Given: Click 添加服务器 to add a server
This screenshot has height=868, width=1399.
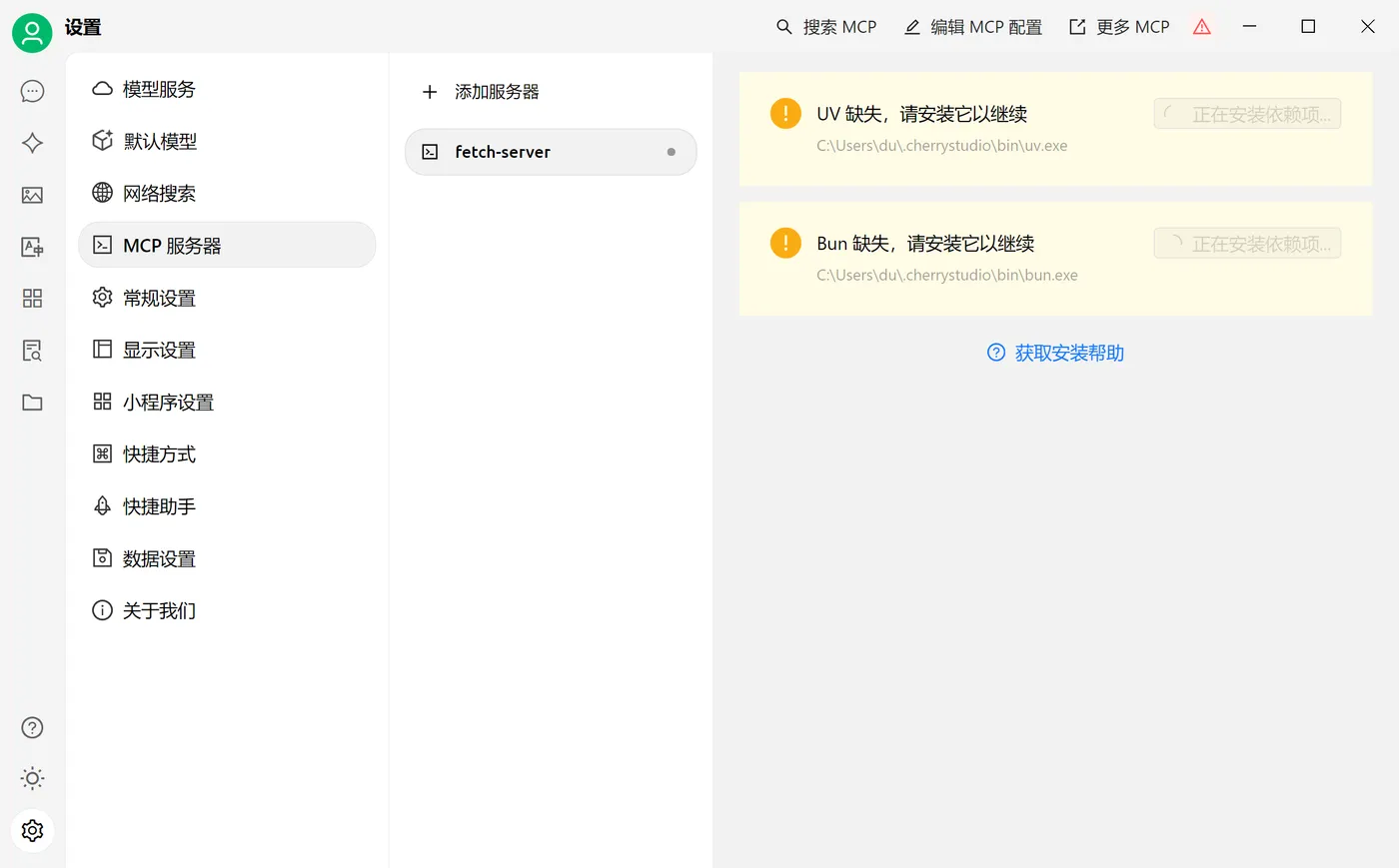Looking at the screenshot, I should tap(486, 92).
